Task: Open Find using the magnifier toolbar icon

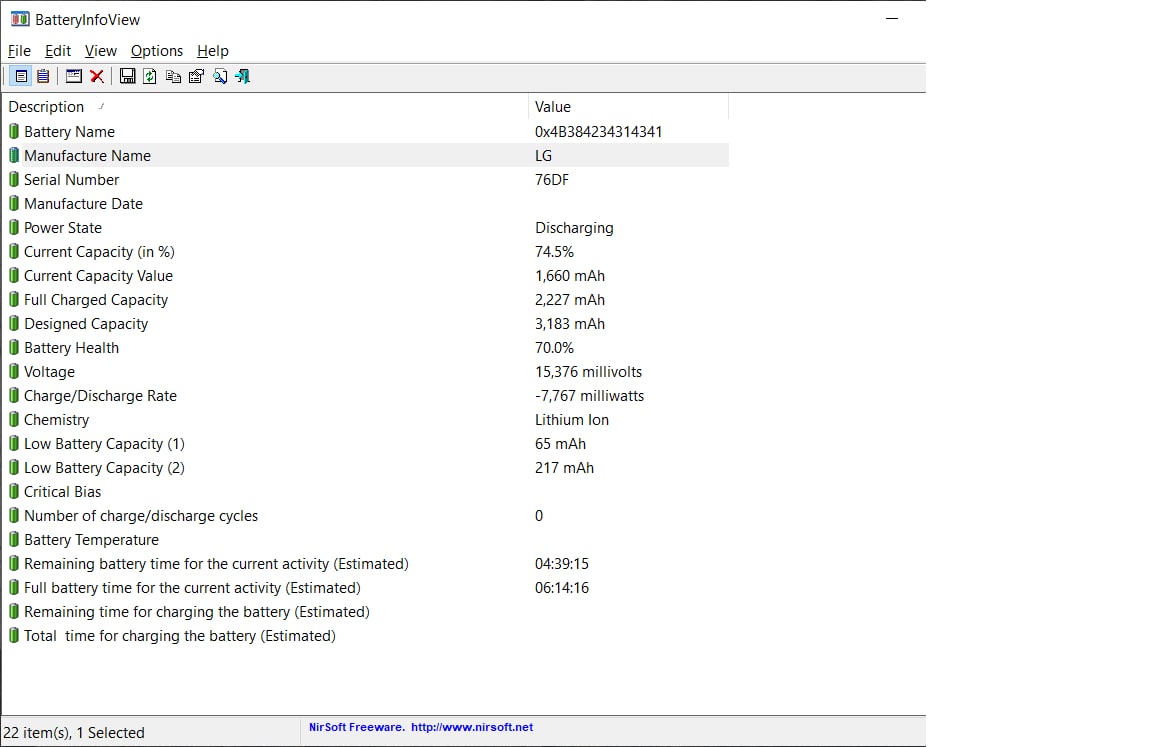Action: point(220,76)
